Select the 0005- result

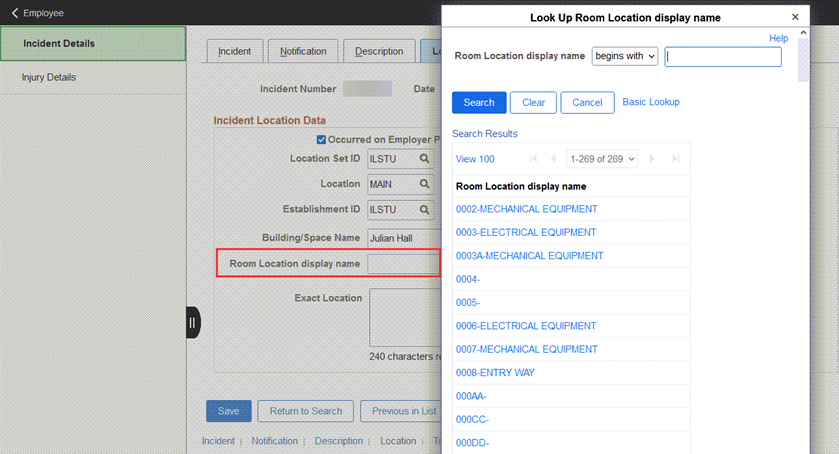click(x=468, y=302)
